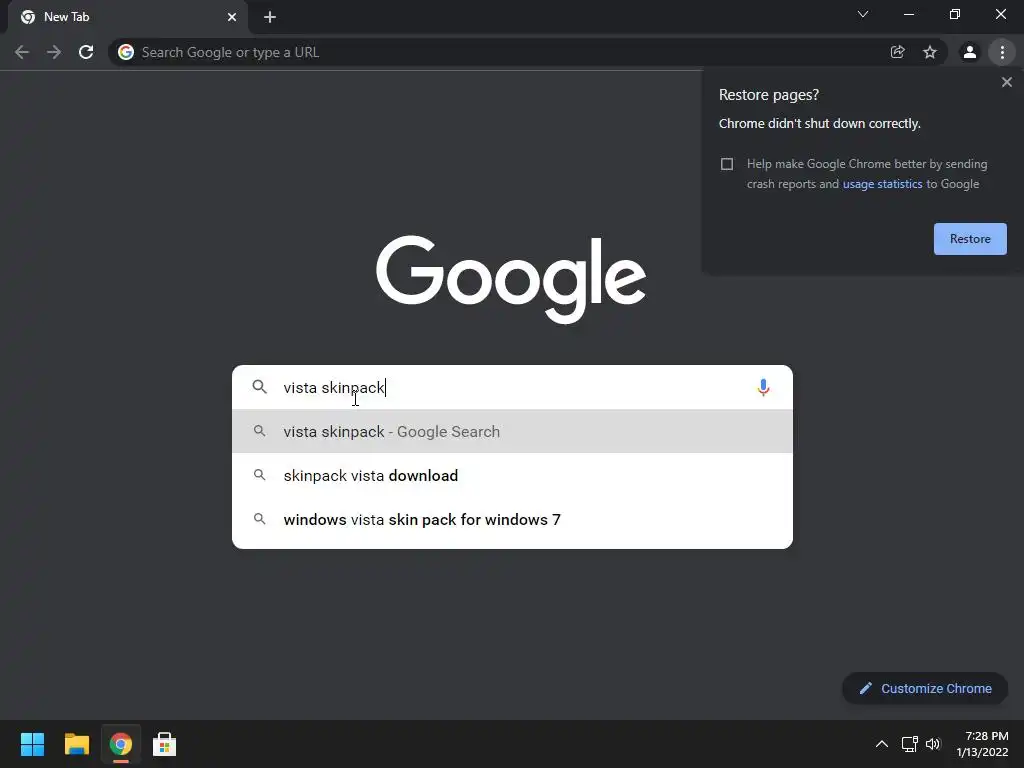Image resolution: width=1024 pixels, height=768 pixels.
Task: Open the Chrome profile icon
Action: coord(970,52)
